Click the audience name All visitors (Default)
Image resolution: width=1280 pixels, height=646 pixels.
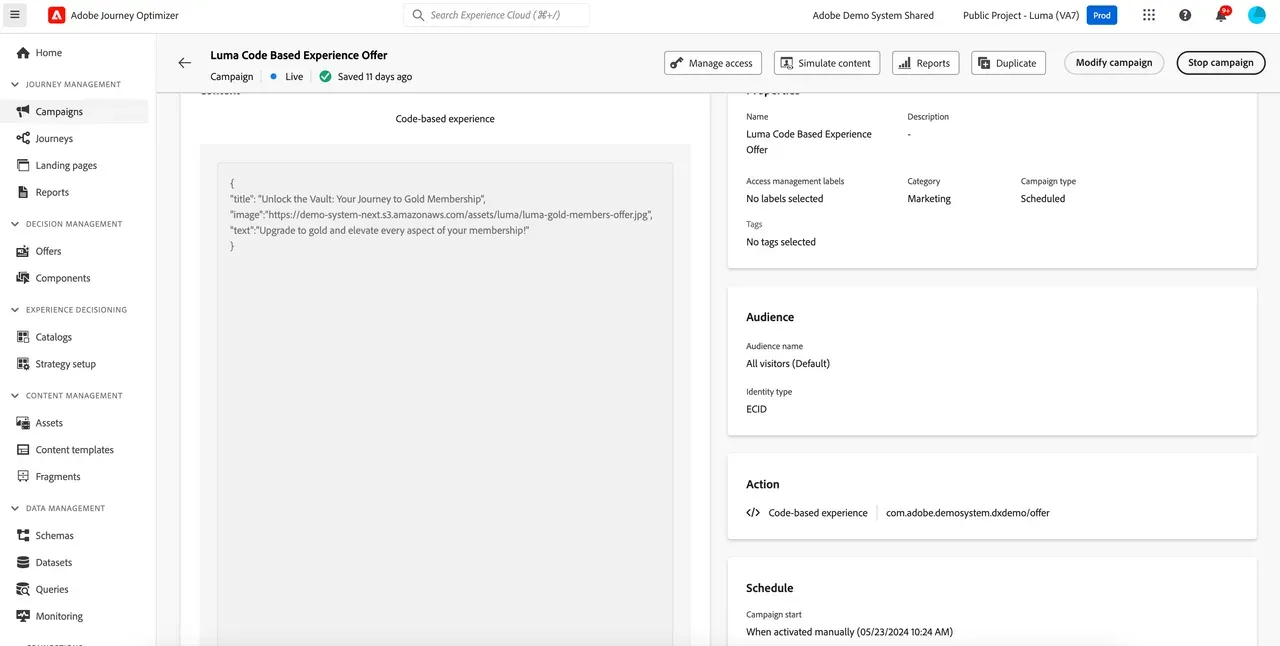click(788, 364)
